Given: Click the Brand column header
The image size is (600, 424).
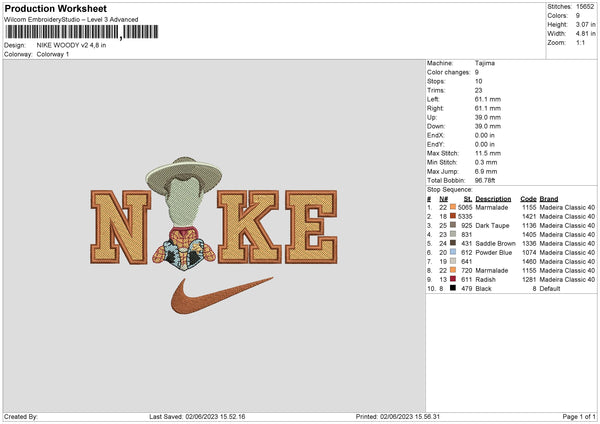Looking at the screenshot, I should tap(549, 199).
